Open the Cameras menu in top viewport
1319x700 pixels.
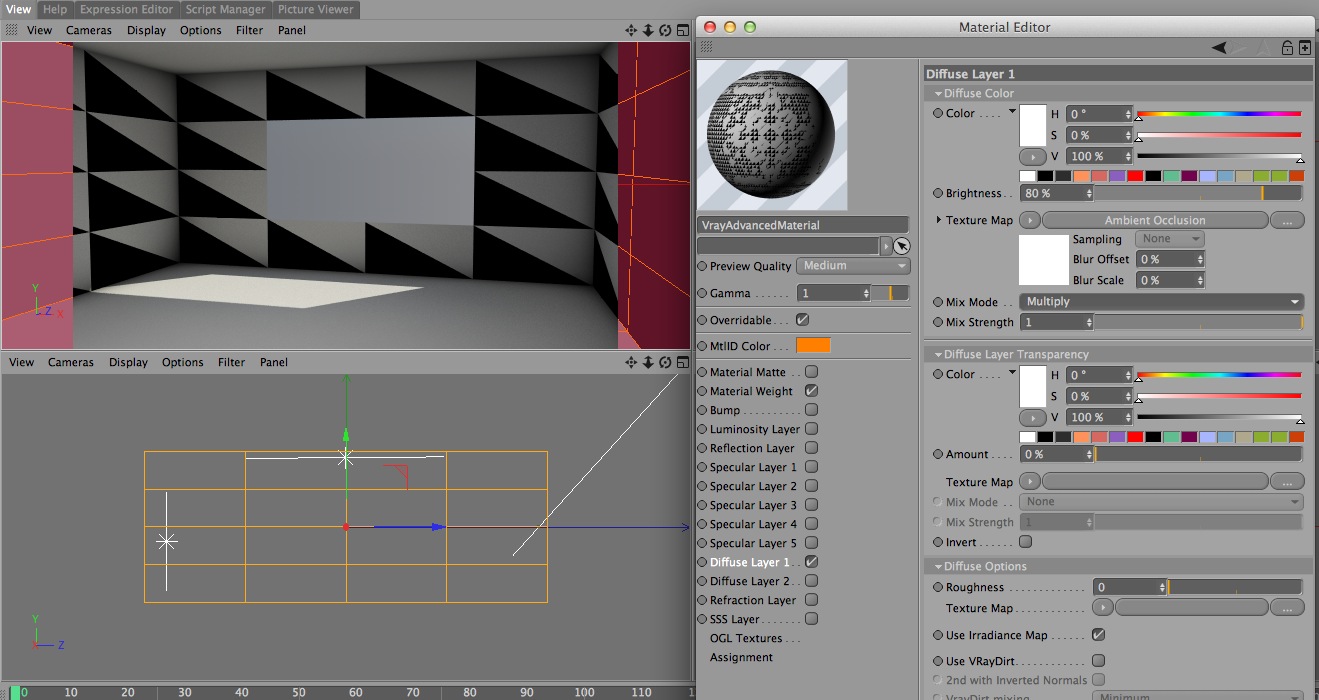89,30
